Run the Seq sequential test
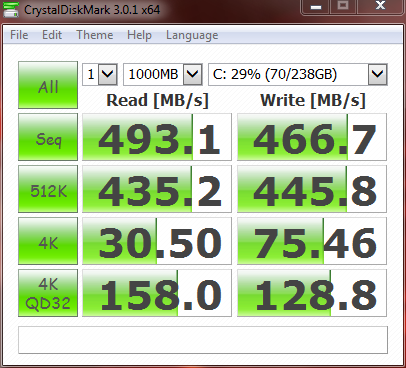Image resolution: width=406 pixels, height=368 pixels. pos(48,137)
